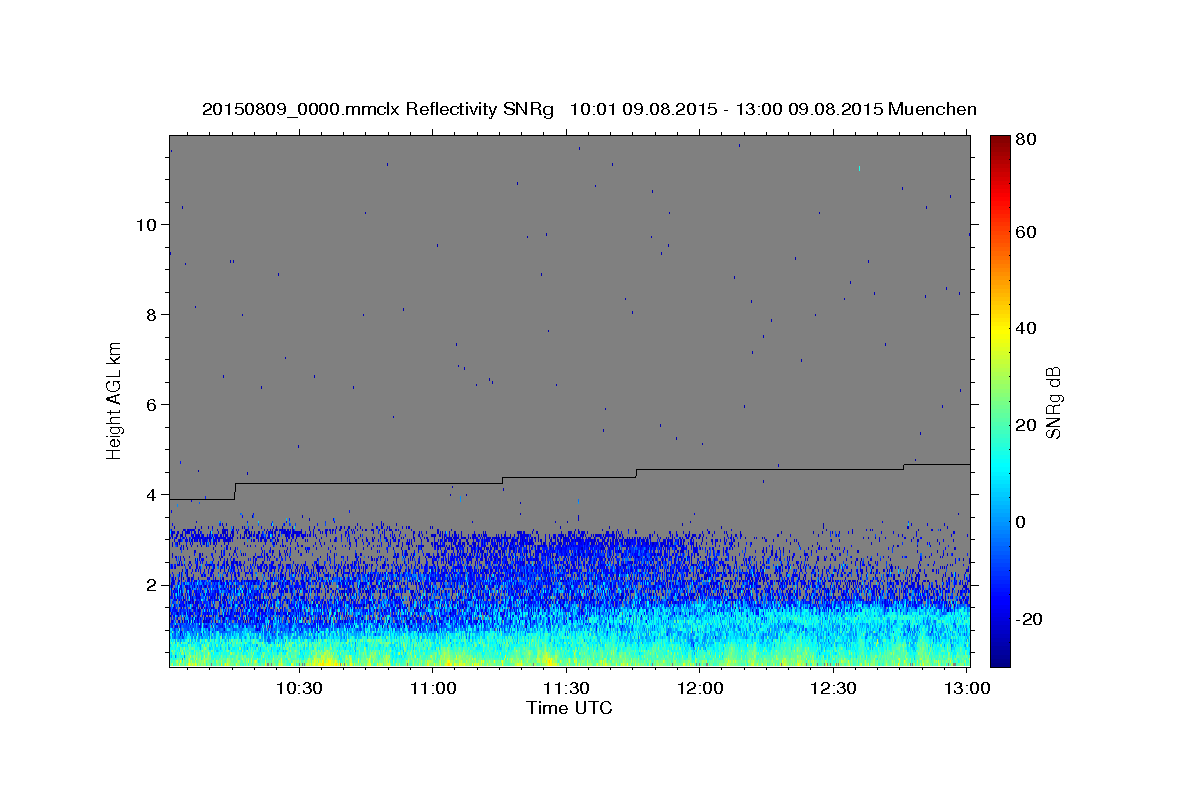
Task: Click the height tick label 6
Action: (150, 404)
